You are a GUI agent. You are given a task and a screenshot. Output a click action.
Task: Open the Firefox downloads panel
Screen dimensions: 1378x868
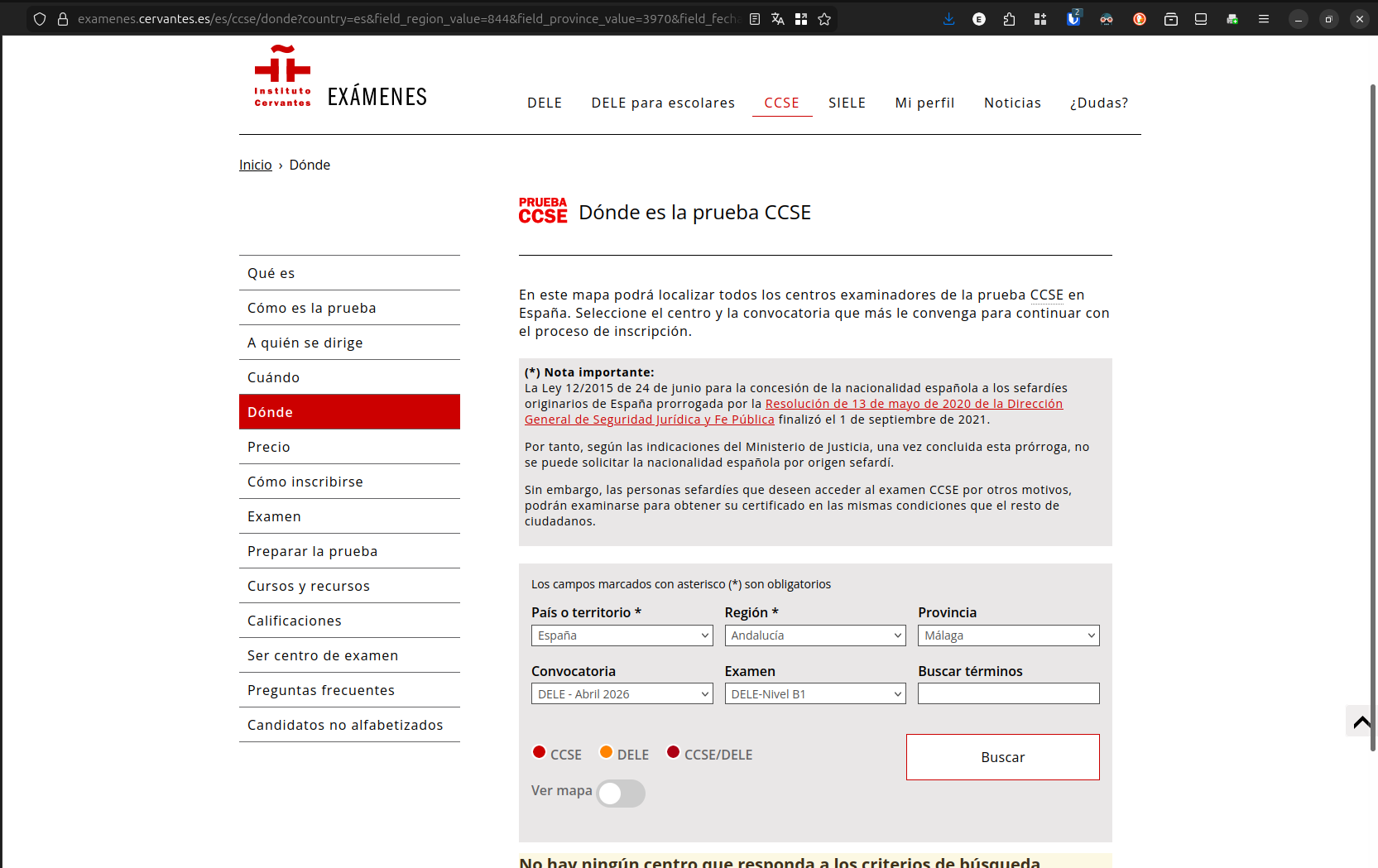click(949, 19)
